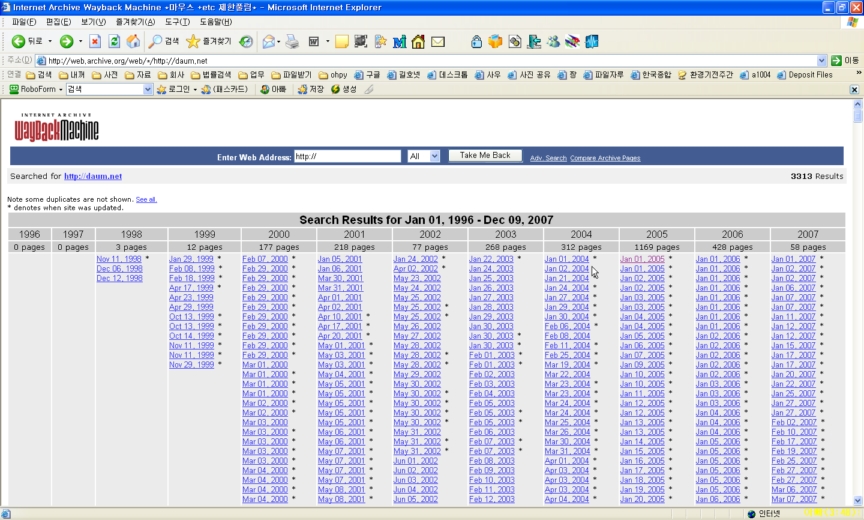Open Favorites (즐겨찾기) star button
864x520 pixels.
pos(209,41)
